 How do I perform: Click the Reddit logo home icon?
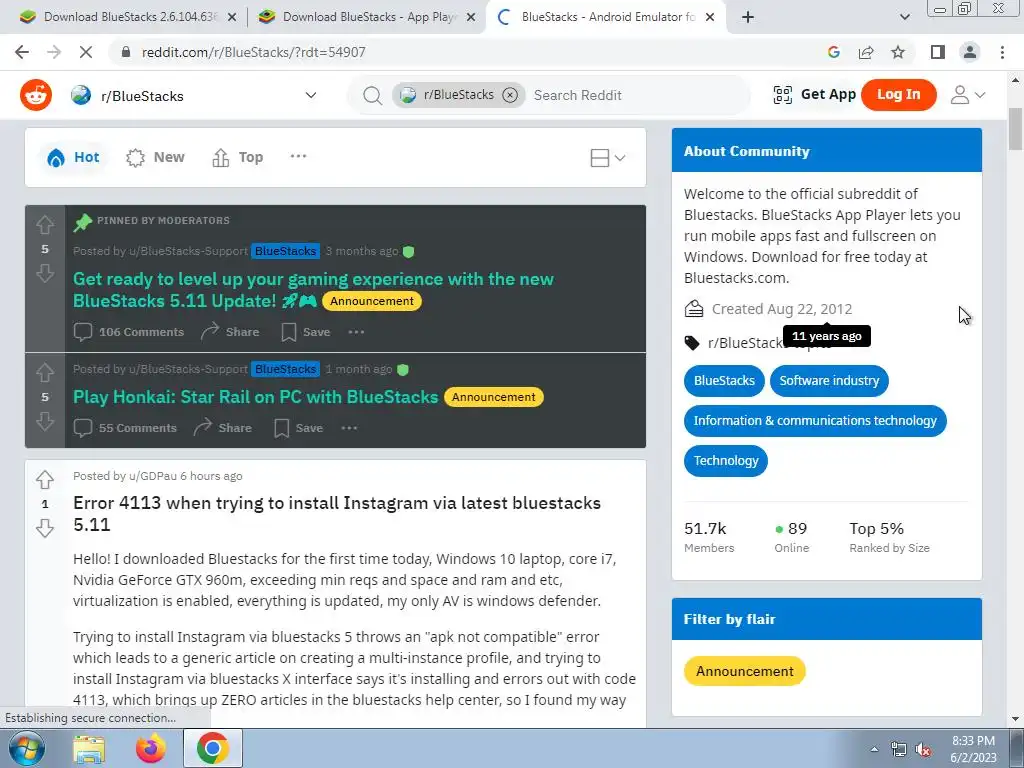click(x=36, y=95)
